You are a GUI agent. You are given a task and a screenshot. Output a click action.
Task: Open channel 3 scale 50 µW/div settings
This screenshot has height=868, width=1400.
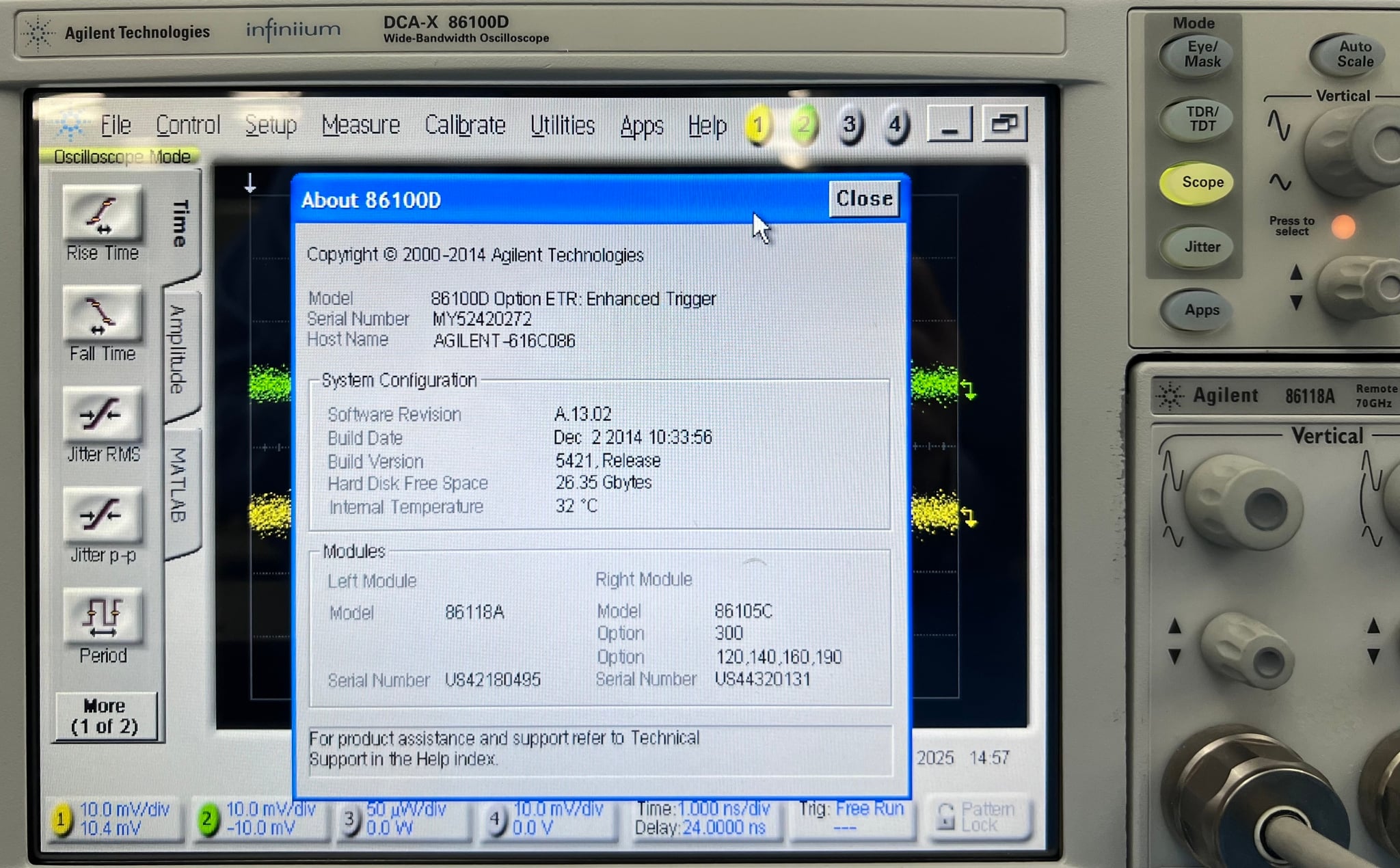click(405, 819)
